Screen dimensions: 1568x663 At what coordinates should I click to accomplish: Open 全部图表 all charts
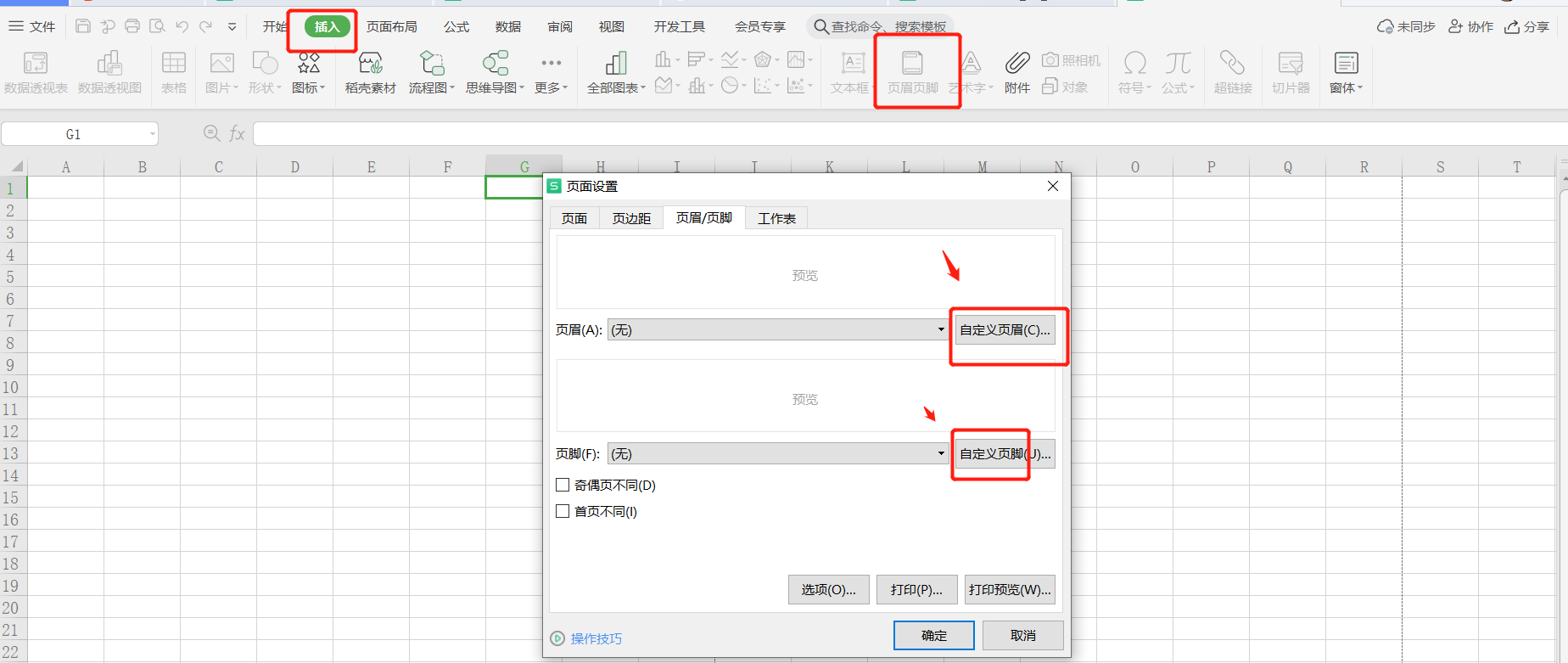point(617,72)
